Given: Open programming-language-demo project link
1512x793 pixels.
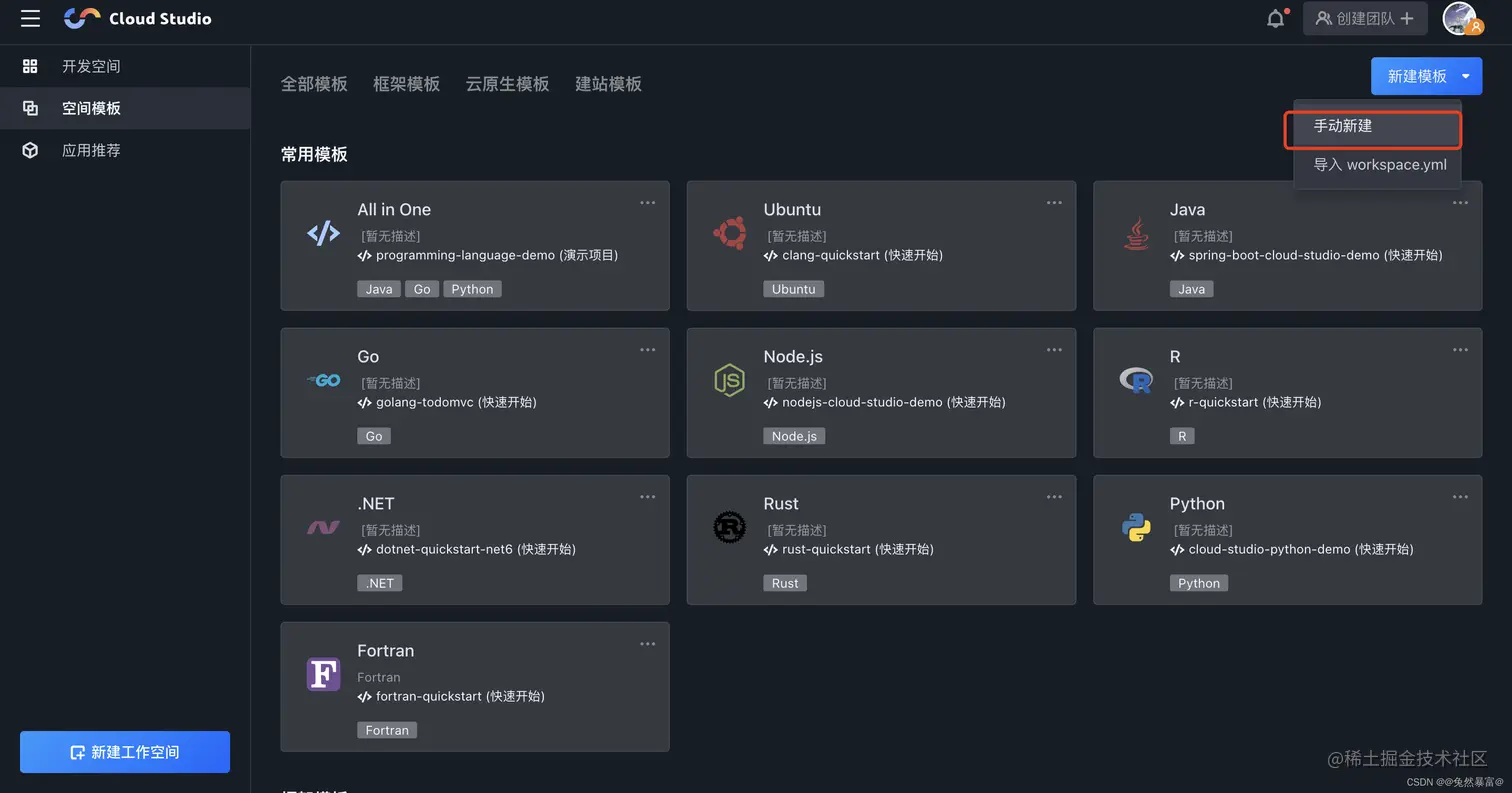Looking at the screenshot, I should coord(488,255).
